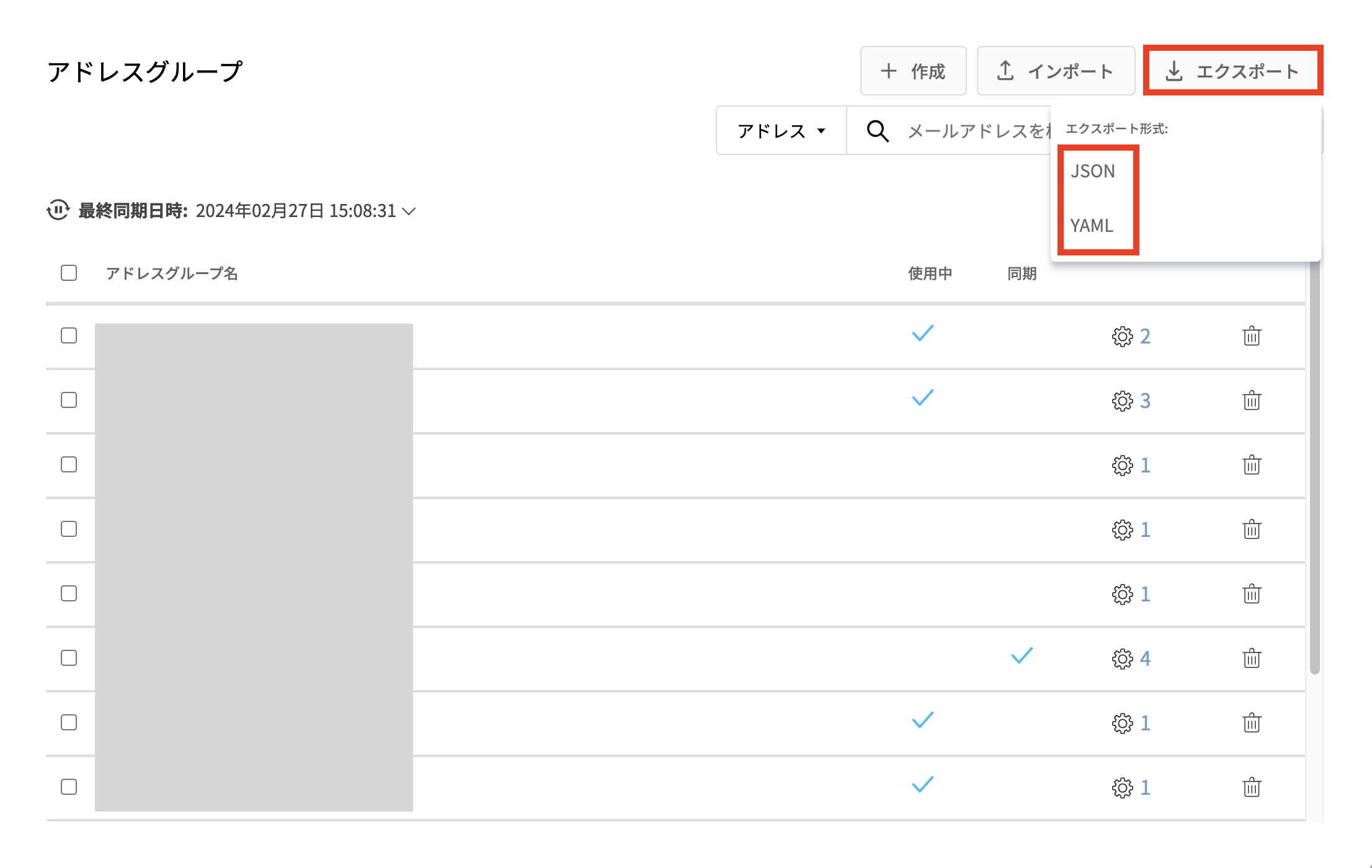
Task: Click the 同期 checkmark in sixth row
Action: coord(1022,655)
